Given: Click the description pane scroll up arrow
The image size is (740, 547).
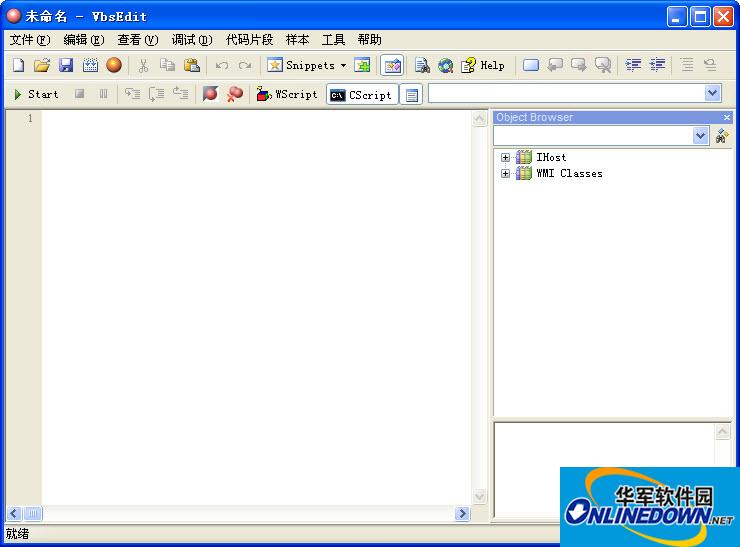Looking at the screenshot, I should (x=723, y=431).
